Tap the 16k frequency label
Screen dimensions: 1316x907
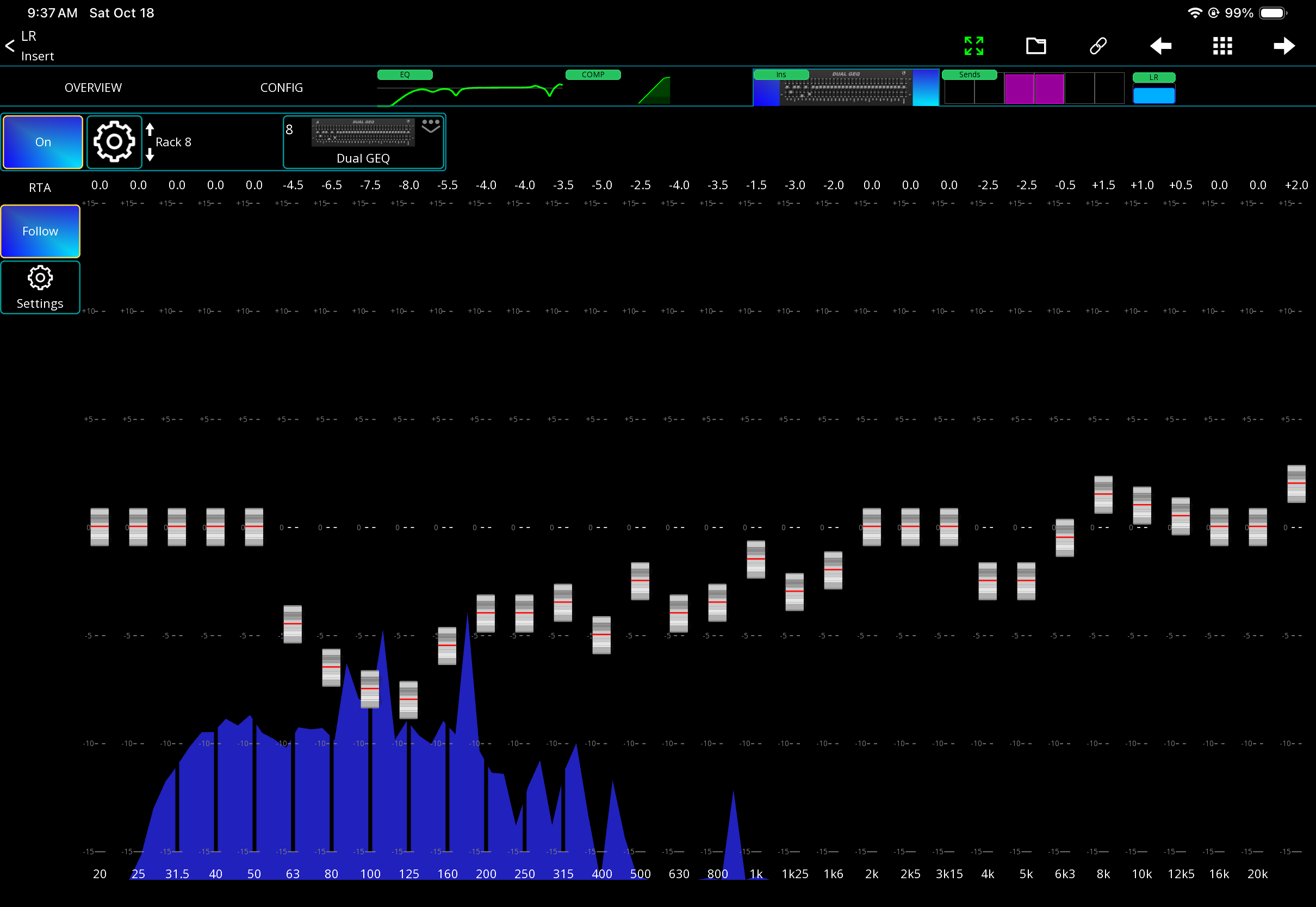point(1219,874)
